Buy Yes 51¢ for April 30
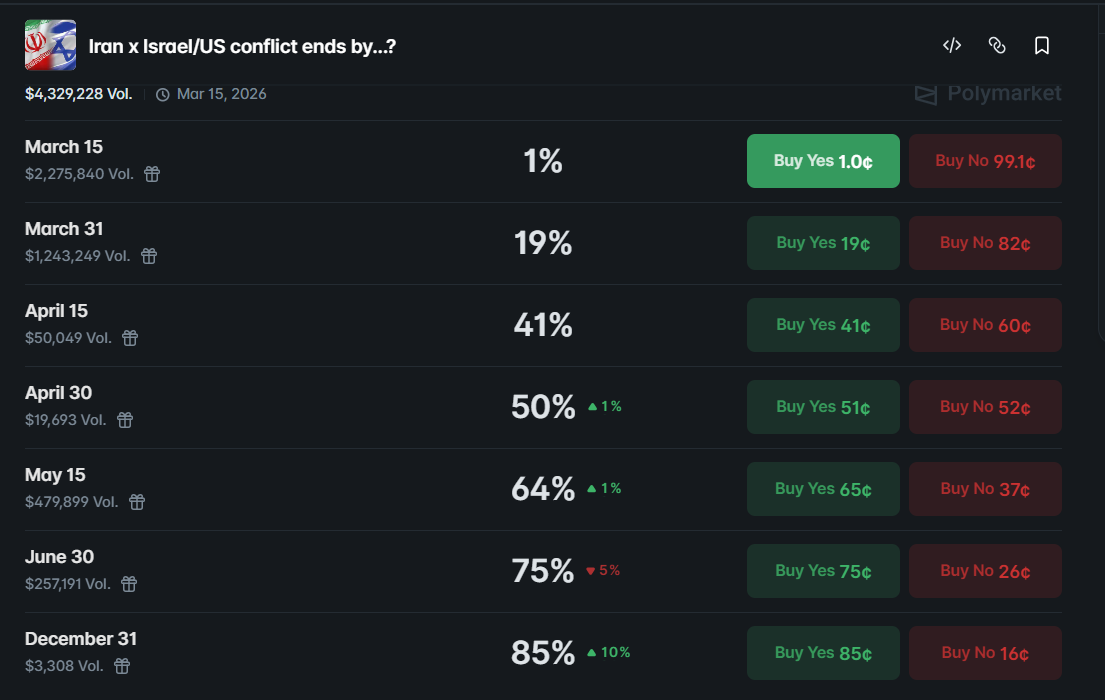 pyautogui.click(x=823, y=407)
